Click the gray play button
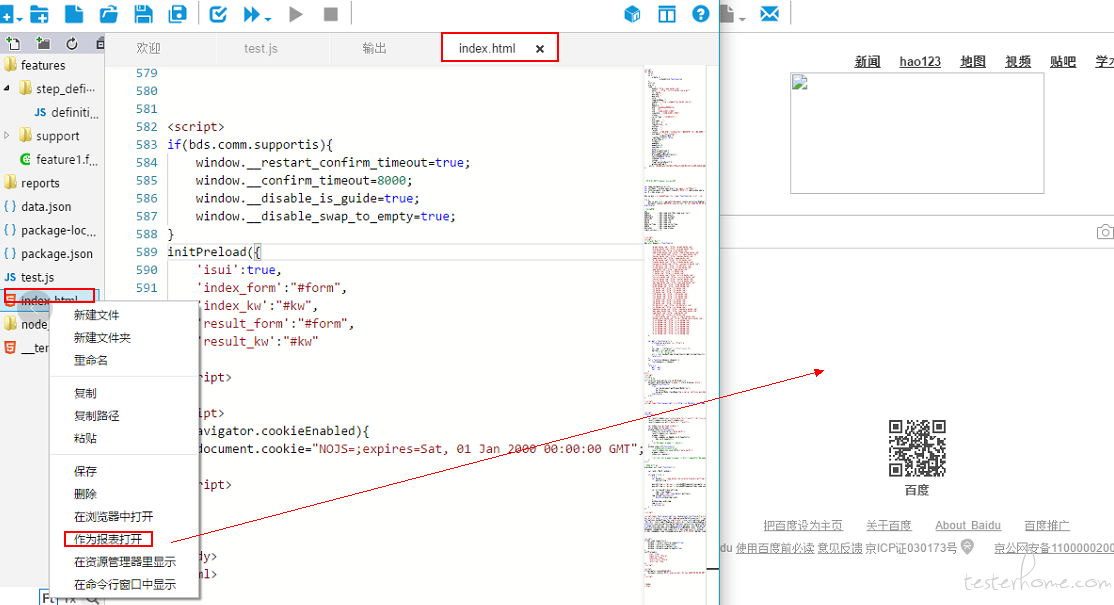The image size is (1114, 605). point(296,14)
